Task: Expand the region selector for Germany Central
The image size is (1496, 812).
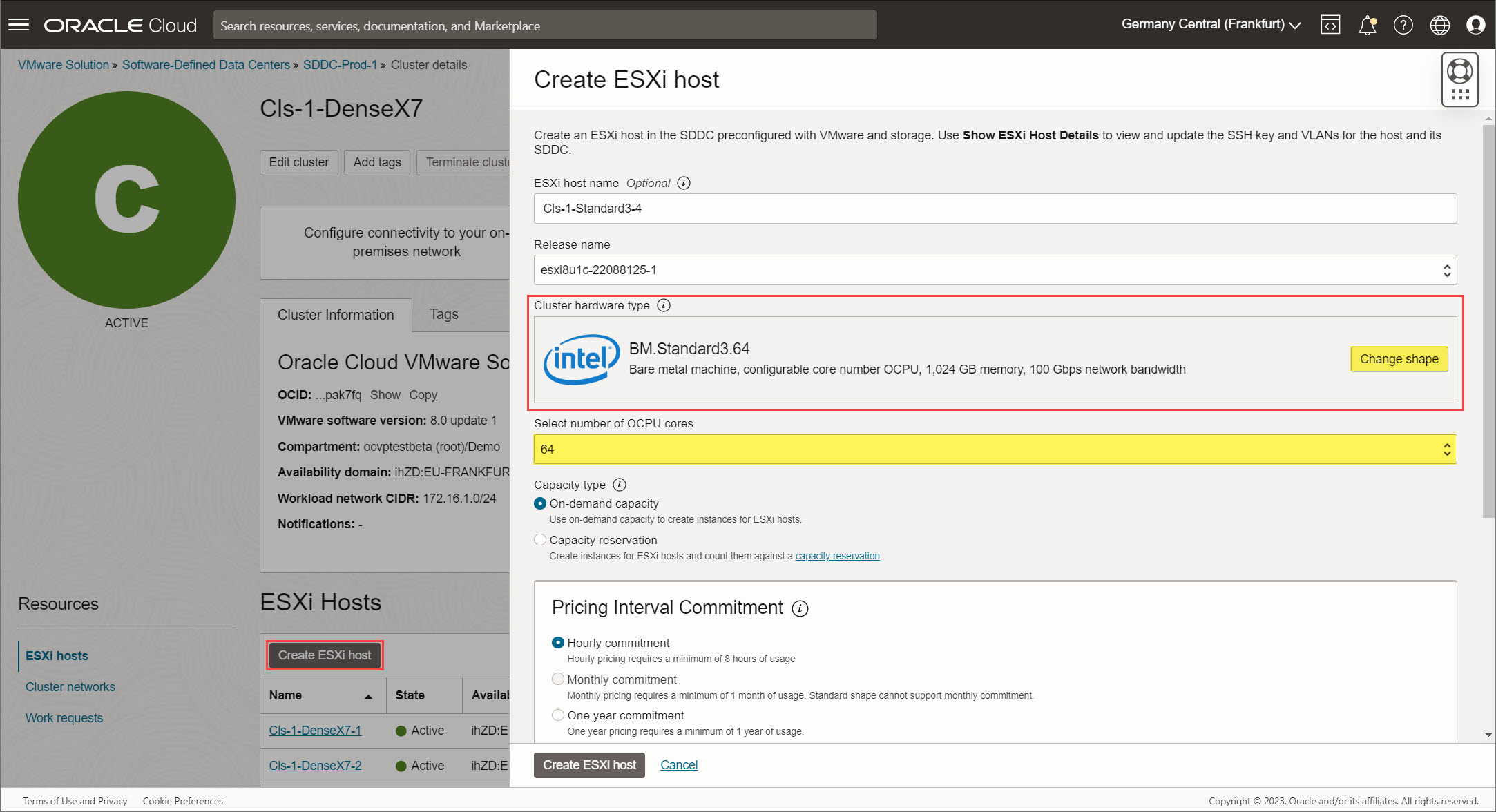Action: click(x=1296, y=25)
